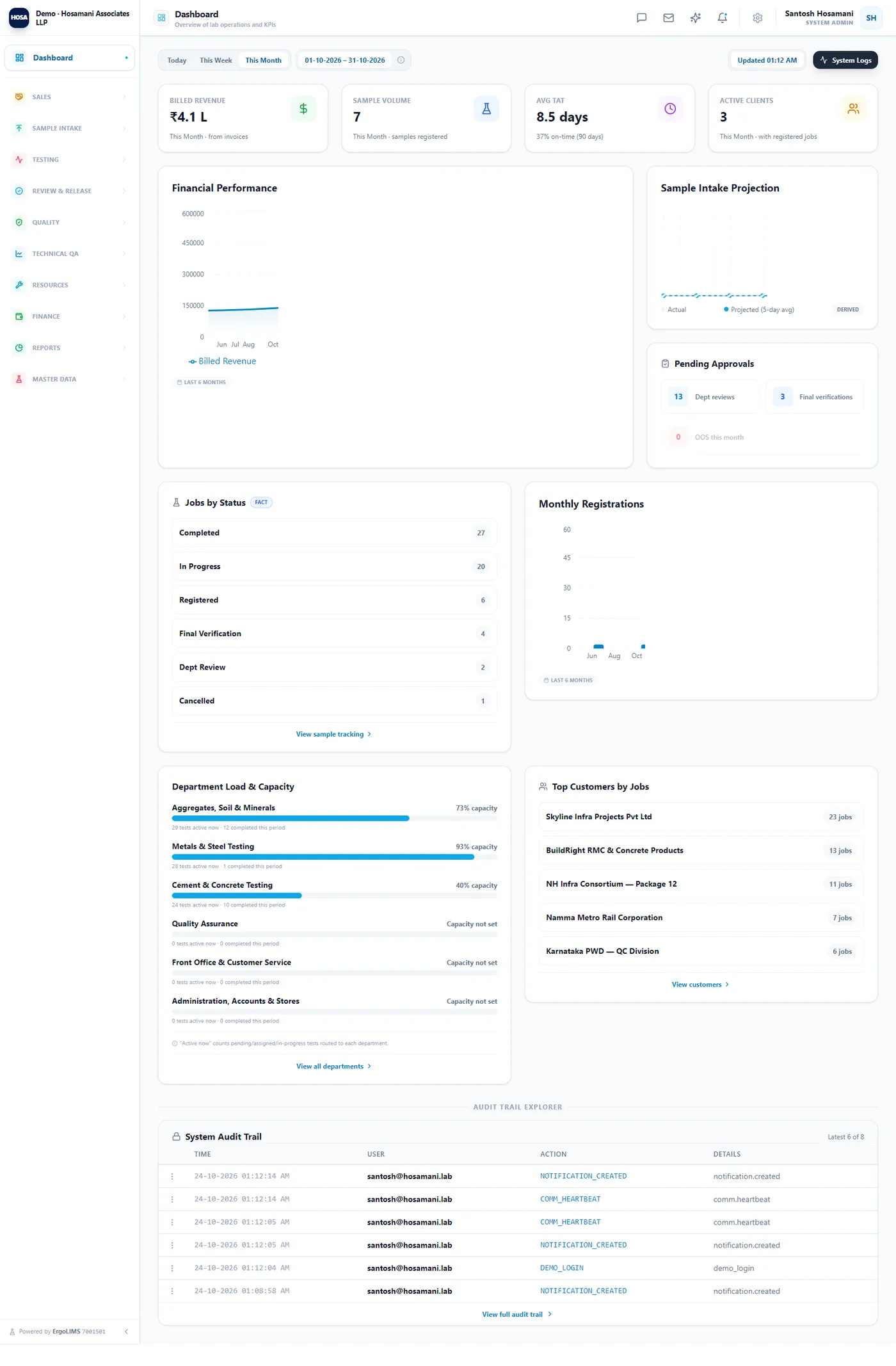Expand the Review & Release section
The width and height of the screenshot is (896, 1366).
pos(70,191)
